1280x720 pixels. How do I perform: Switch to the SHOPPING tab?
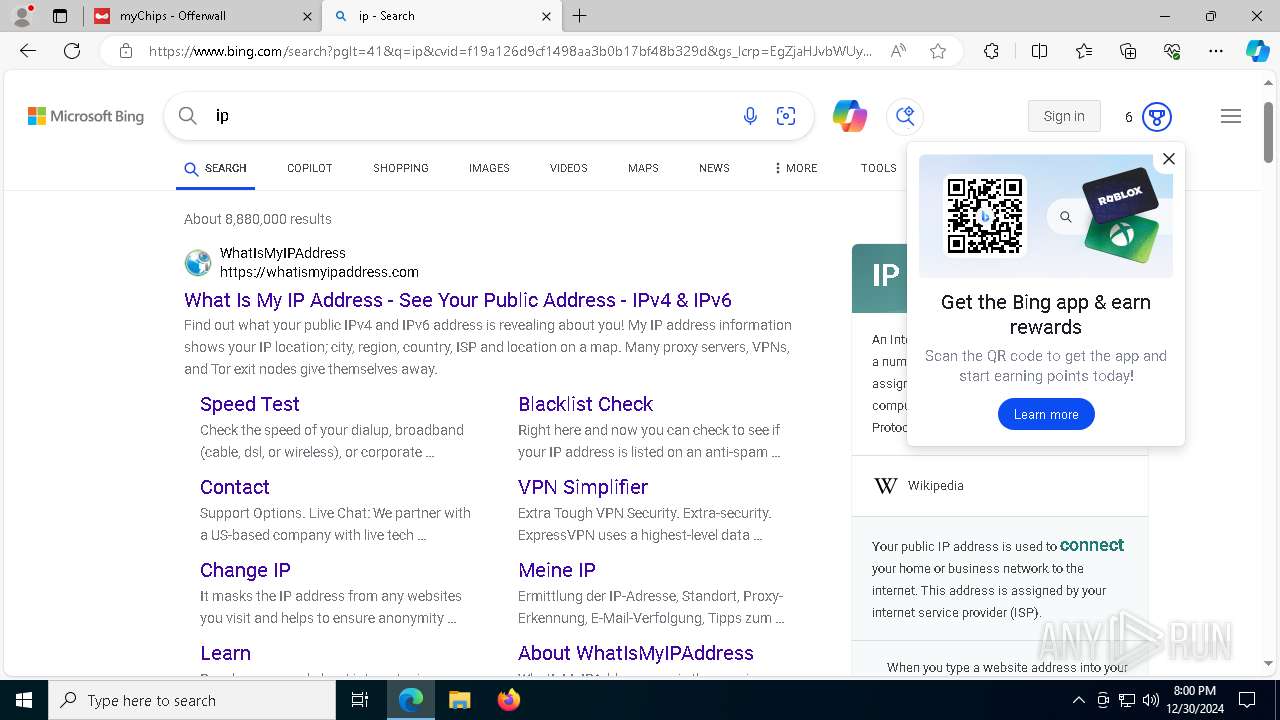tap(401, 168)
